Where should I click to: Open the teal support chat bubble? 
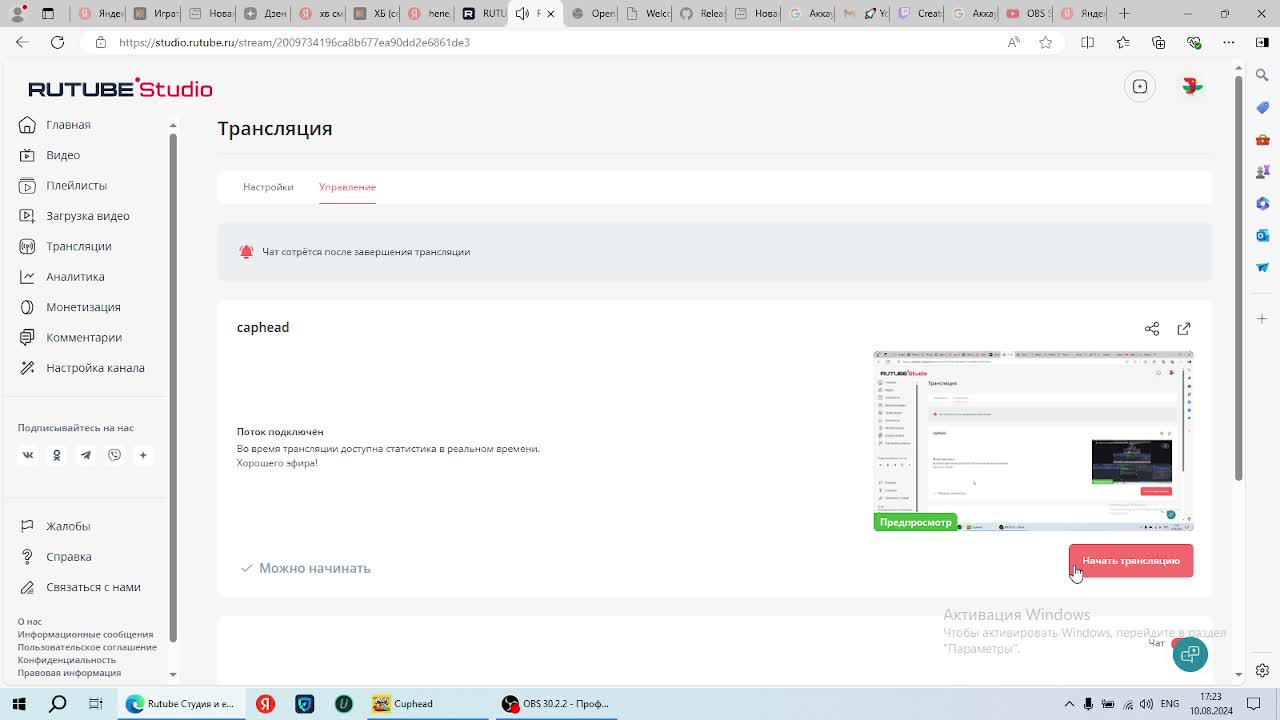pos(1190,654)
